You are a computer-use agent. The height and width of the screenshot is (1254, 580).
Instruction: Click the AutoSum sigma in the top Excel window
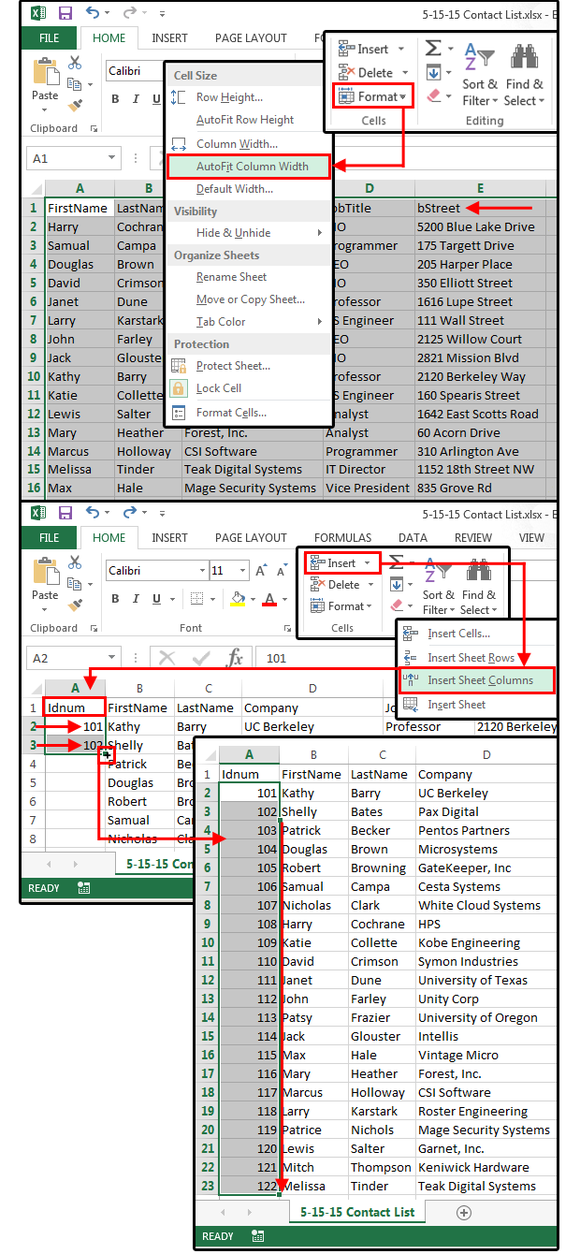tap(433, 49)
